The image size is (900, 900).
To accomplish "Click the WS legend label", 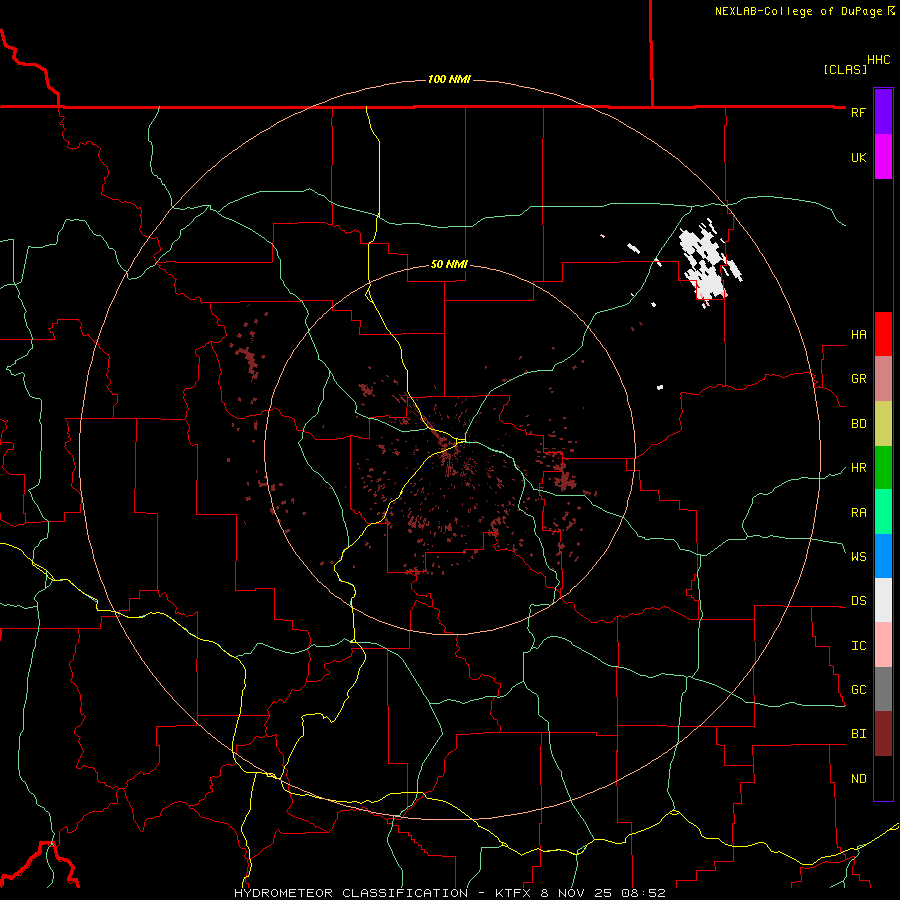I will coord(858,557).
